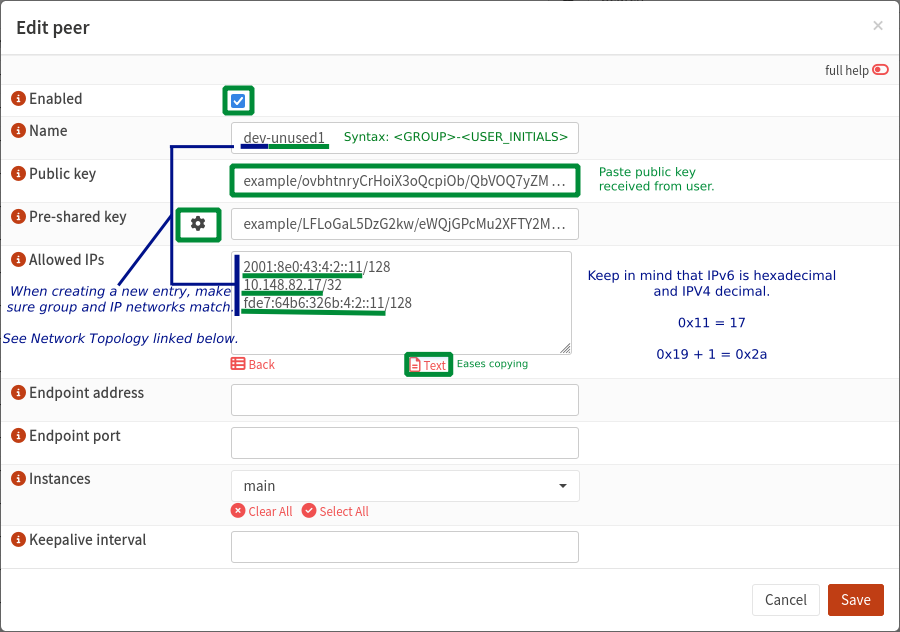The height and width of the screenshot is (632, 900).
Task: Click the gear icon to generate pre-shared key
Action: (198, 224)
